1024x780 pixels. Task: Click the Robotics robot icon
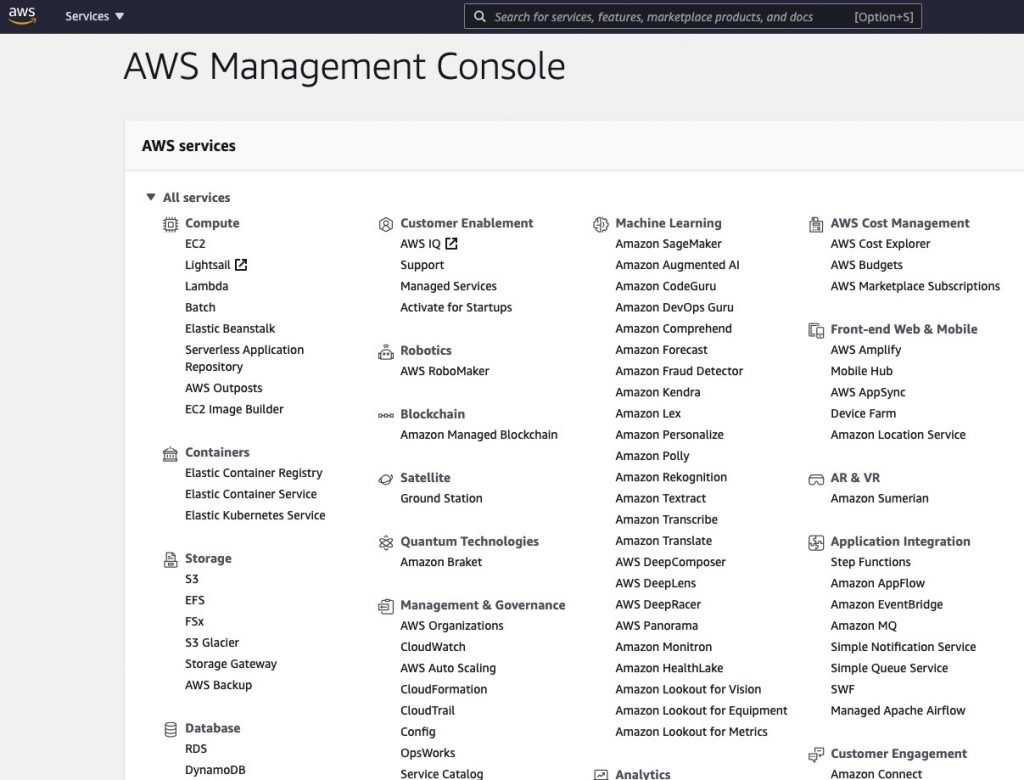point(385,351)
